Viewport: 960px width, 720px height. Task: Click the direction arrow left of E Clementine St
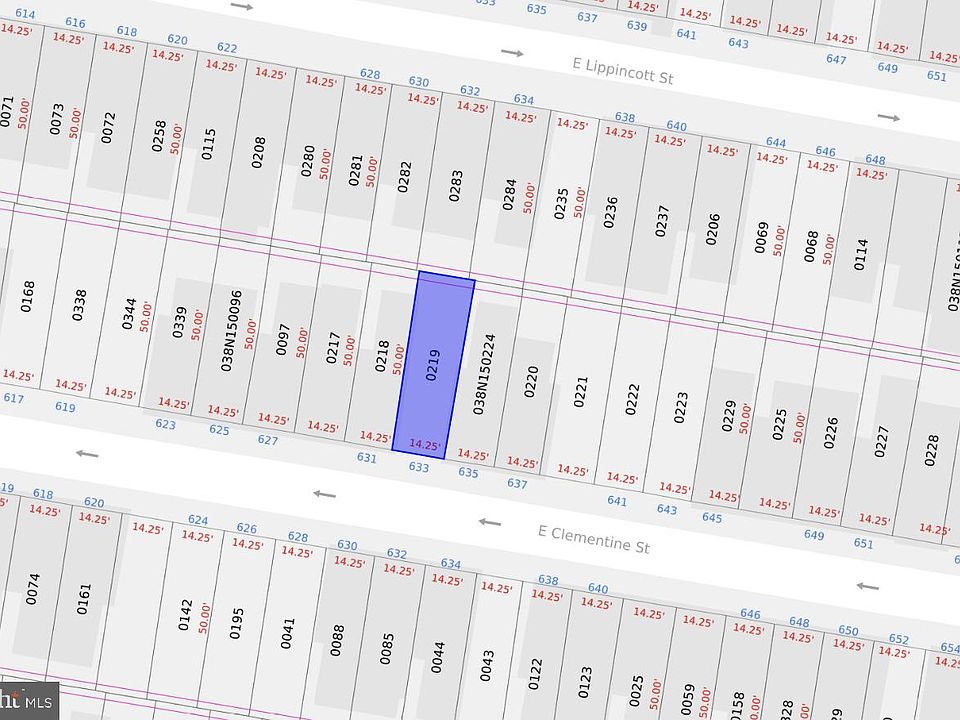pos(489,522)
